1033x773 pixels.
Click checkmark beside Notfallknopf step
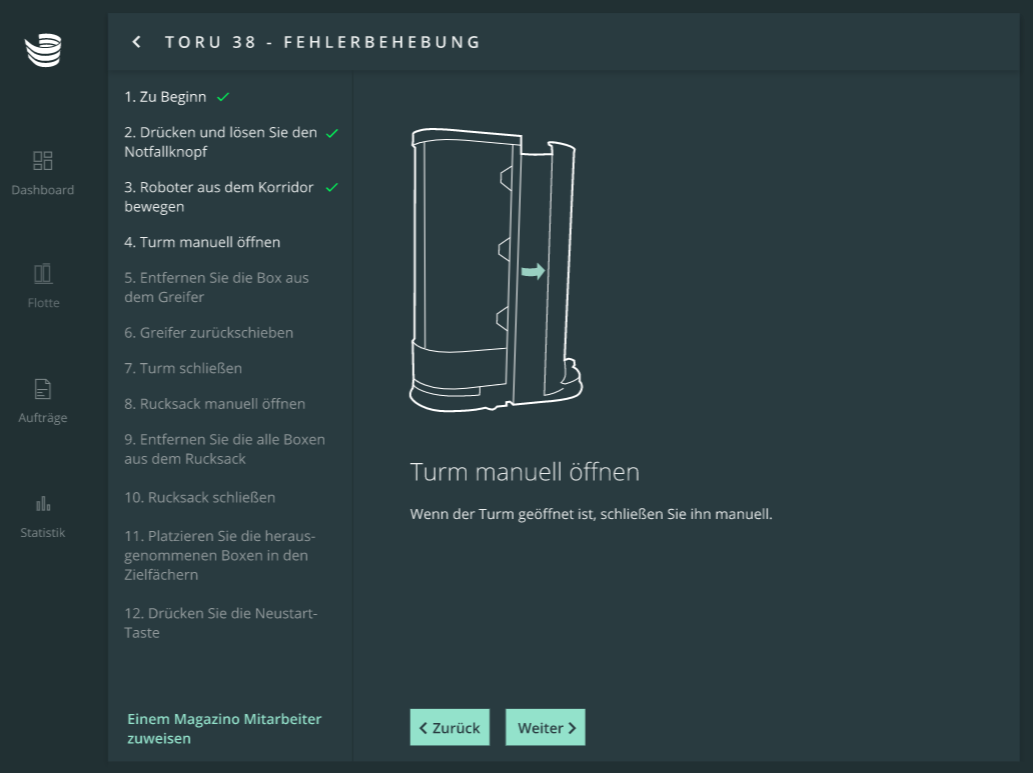pyautogui.click(x=332, y=133)
